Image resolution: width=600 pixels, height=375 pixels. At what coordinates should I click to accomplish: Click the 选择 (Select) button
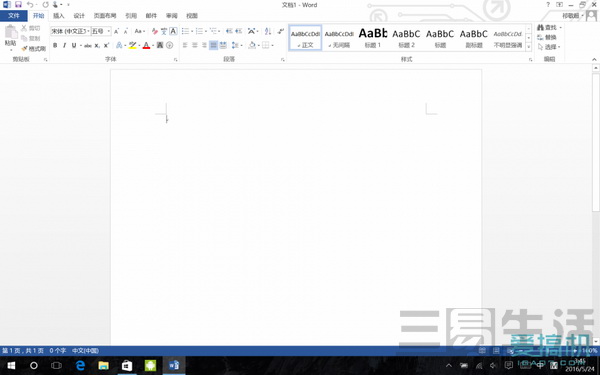point(549,47)
